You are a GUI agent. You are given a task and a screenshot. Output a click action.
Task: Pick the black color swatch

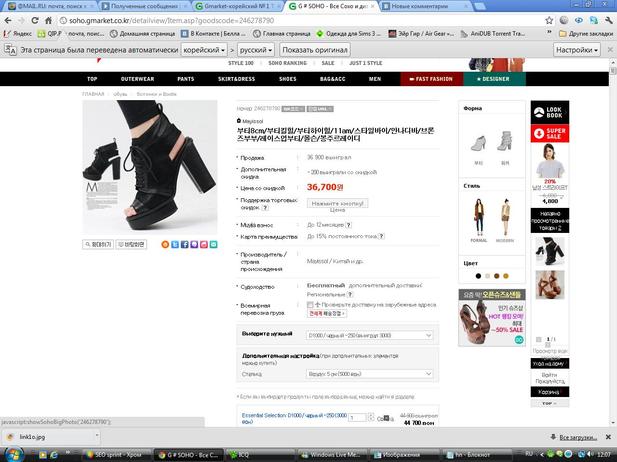click(x=478, y=276)
